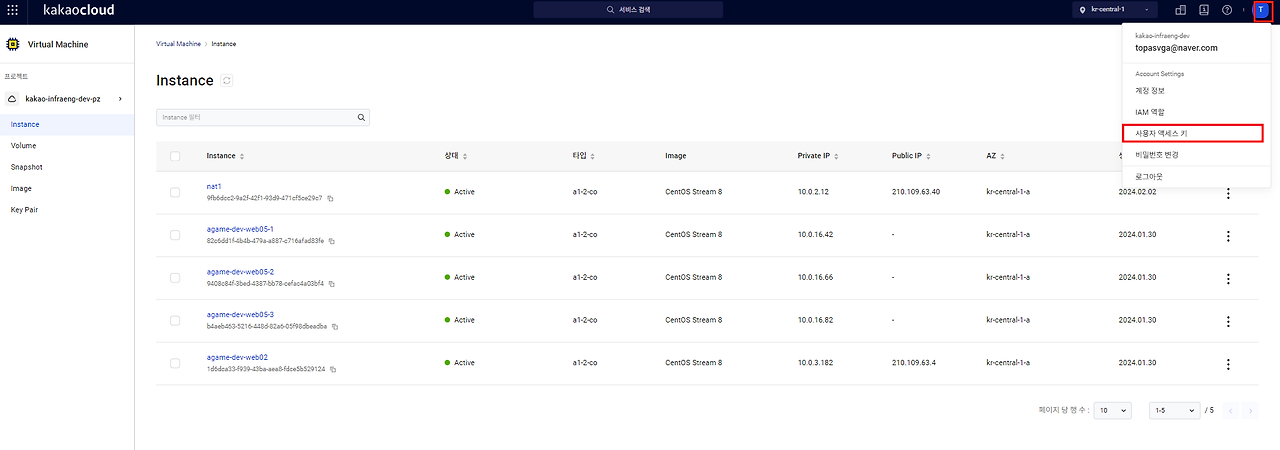Open the agame-dev-web05-2 instance link
The width and height of the screenshot is (1280, 450).
point(240,272)
